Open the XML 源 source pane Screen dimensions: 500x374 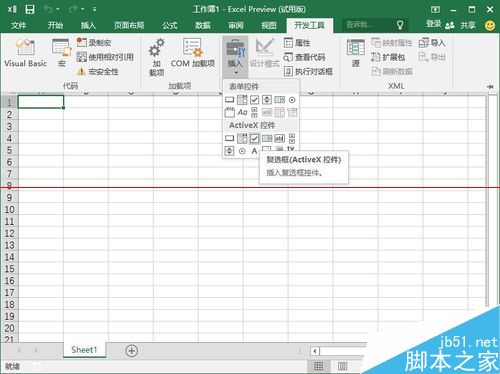(356, 53)
